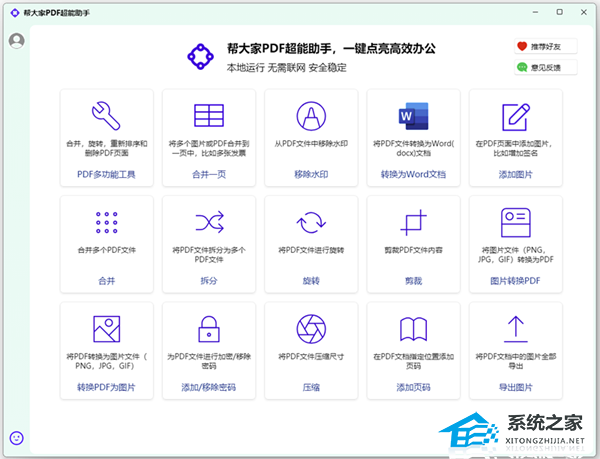Click the 旋转 rotate arrows icon

pos(311,222)
